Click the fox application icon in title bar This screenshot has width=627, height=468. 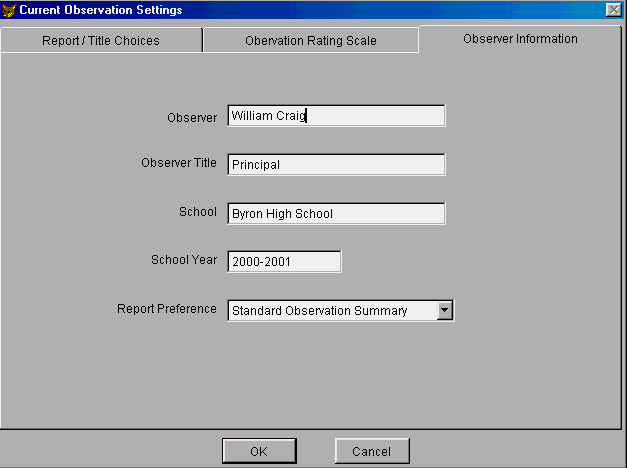tap(9, 10)
